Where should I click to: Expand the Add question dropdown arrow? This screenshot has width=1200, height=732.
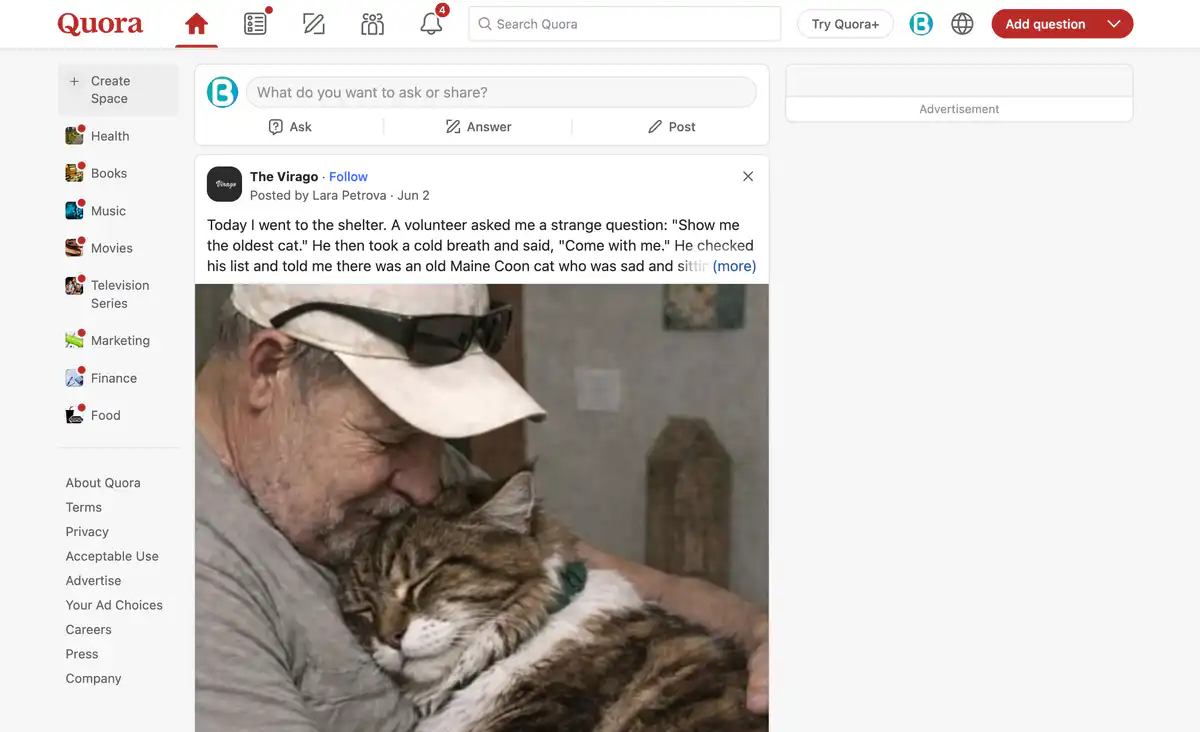[1114, 24]
